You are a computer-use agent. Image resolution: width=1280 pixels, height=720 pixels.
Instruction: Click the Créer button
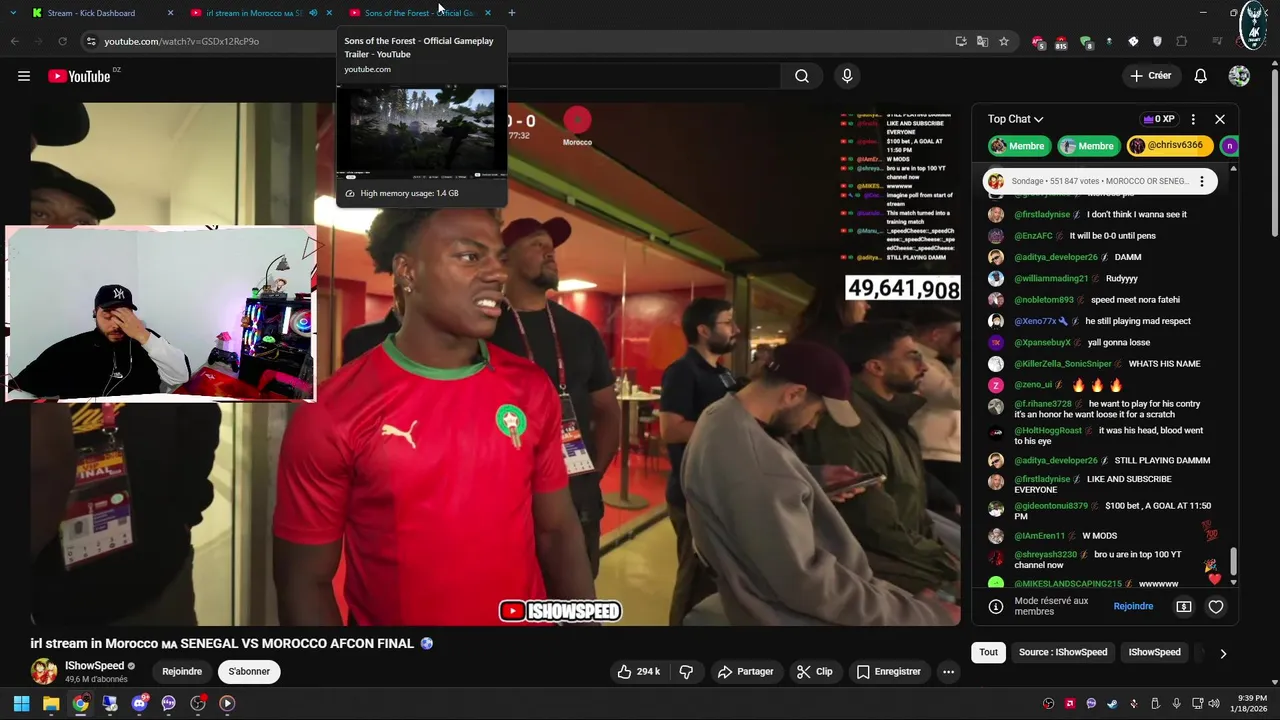[x=1150, y=76]
